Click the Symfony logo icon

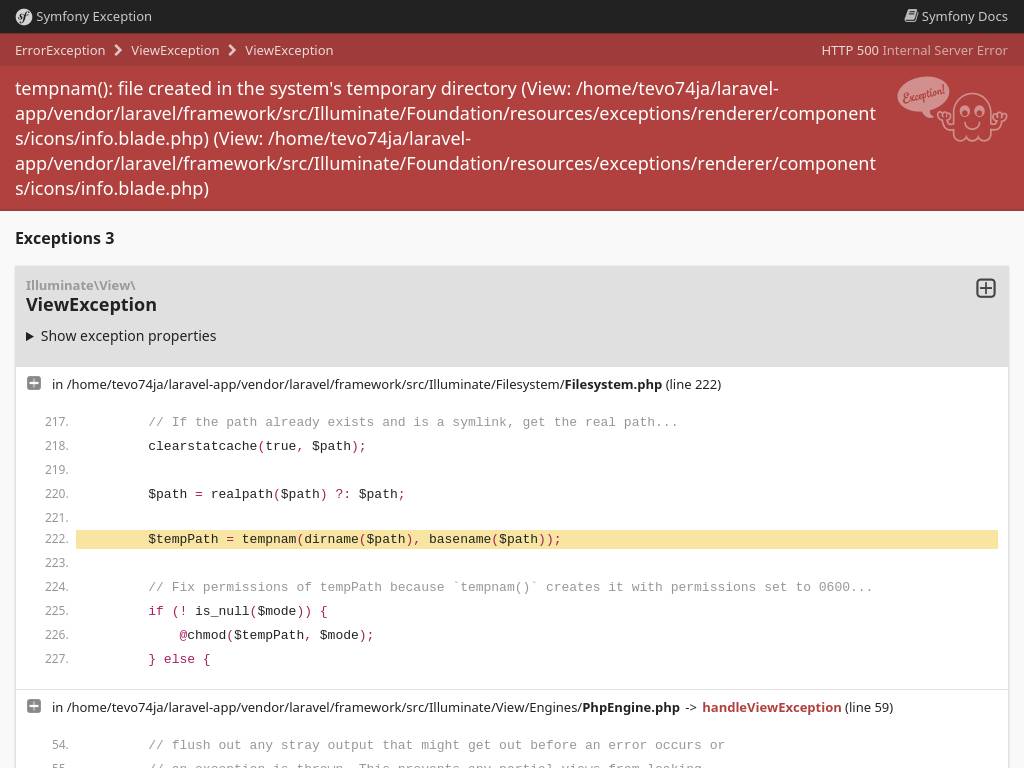coord(24,17)
